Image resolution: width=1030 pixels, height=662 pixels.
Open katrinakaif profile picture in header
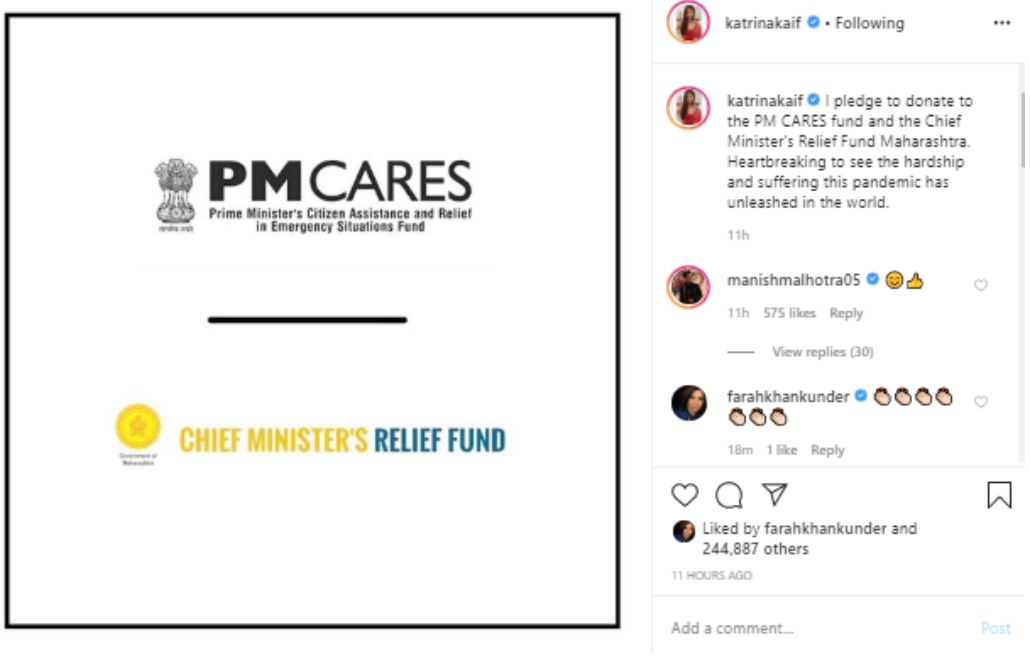tap(688, 22)
